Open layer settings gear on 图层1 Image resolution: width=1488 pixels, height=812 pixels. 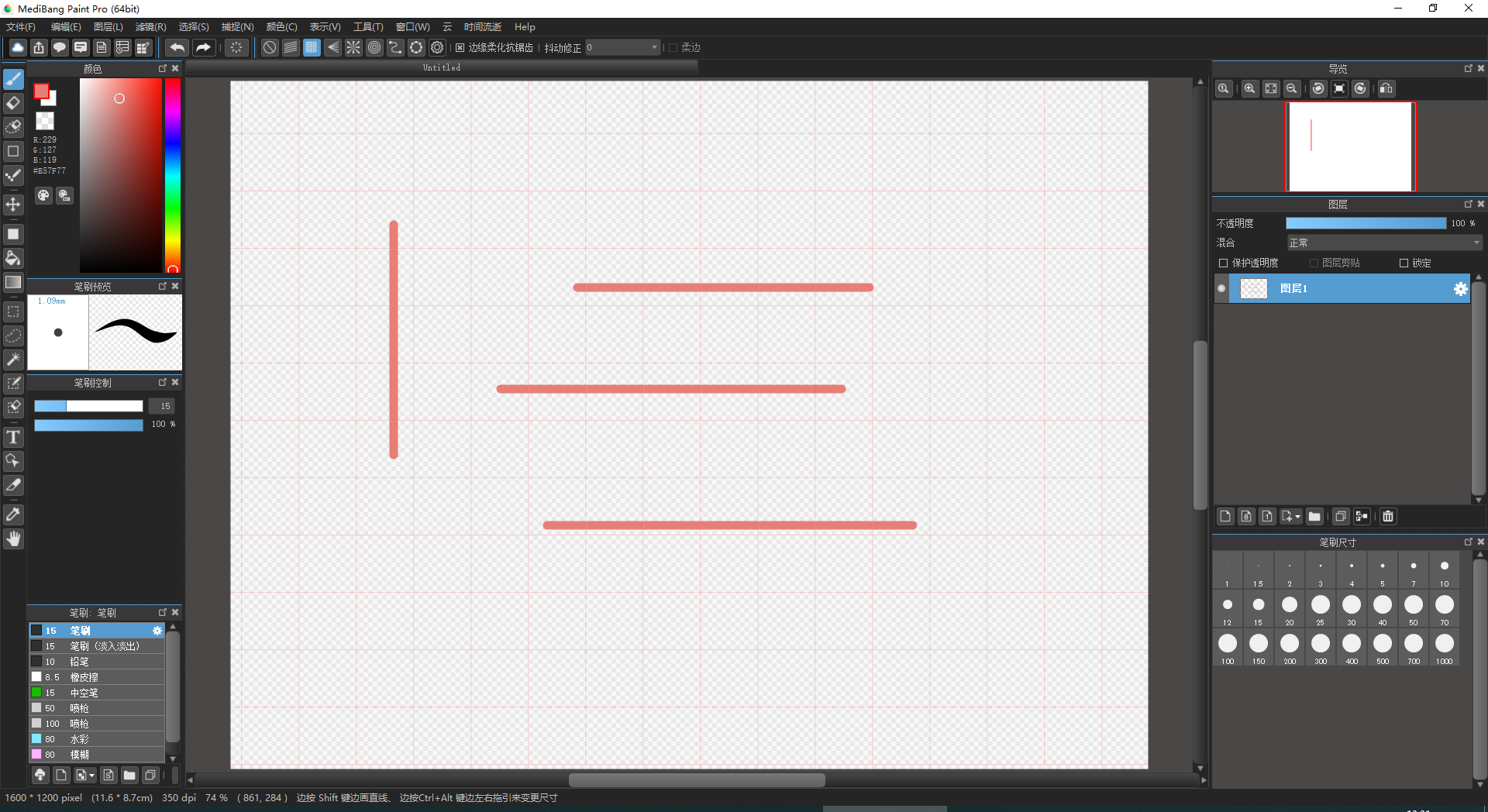tap(1462, 288)
